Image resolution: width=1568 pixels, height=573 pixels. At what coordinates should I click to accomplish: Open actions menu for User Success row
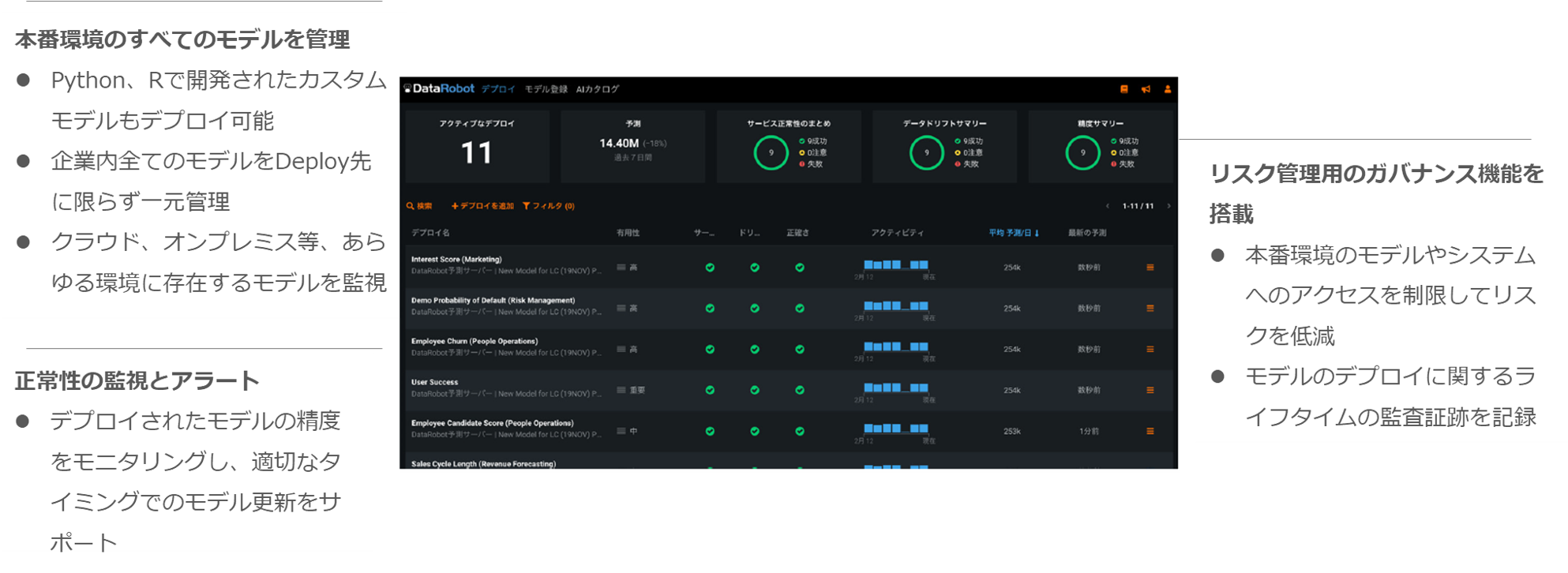(1150, 391)
